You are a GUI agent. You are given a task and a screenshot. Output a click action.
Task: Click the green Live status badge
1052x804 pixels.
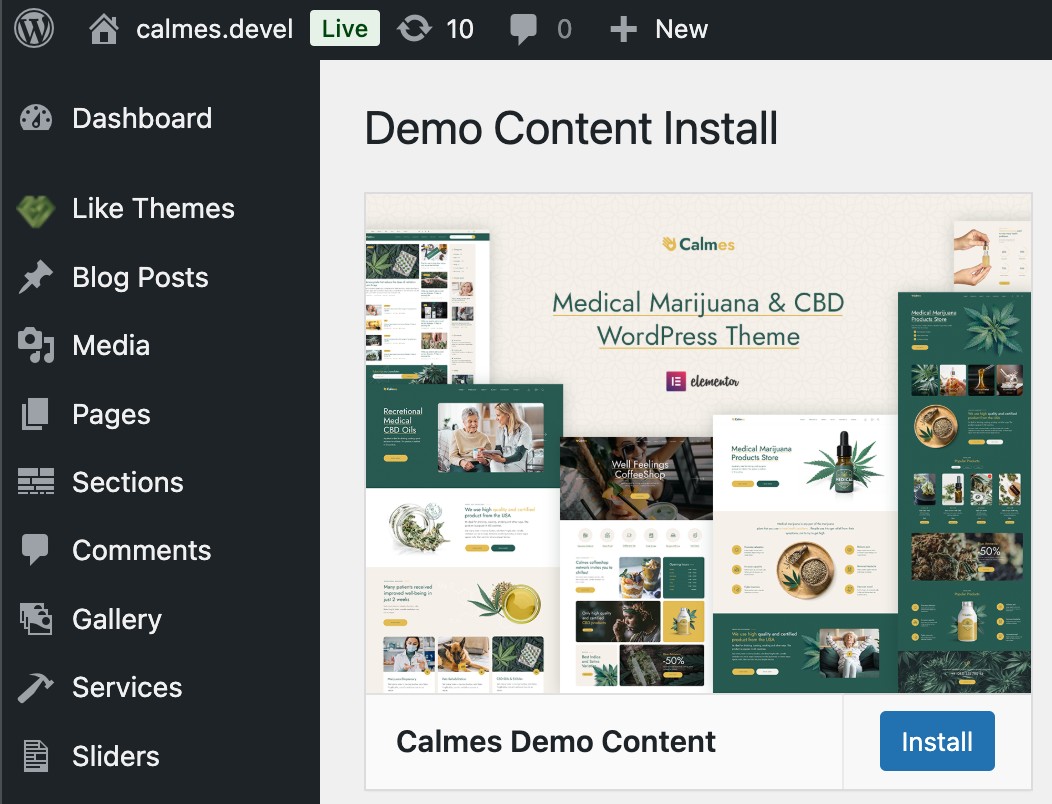click(x=345, y=29)
